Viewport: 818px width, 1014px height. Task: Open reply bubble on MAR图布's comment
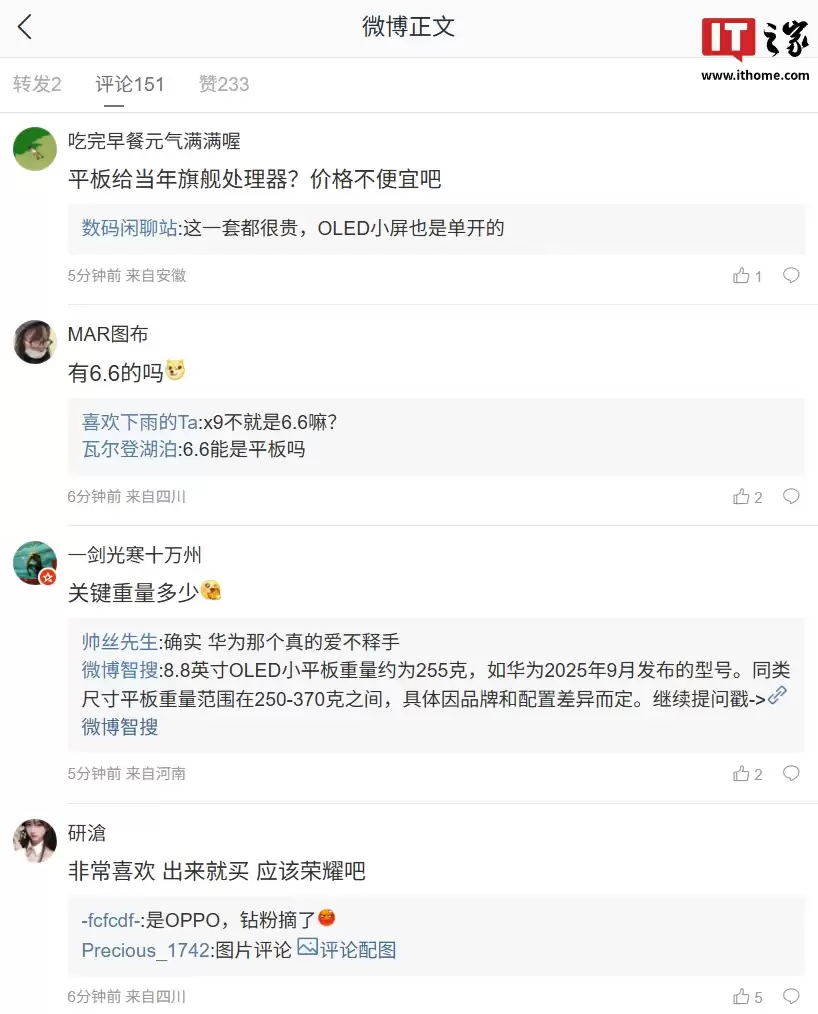point(791,496)
